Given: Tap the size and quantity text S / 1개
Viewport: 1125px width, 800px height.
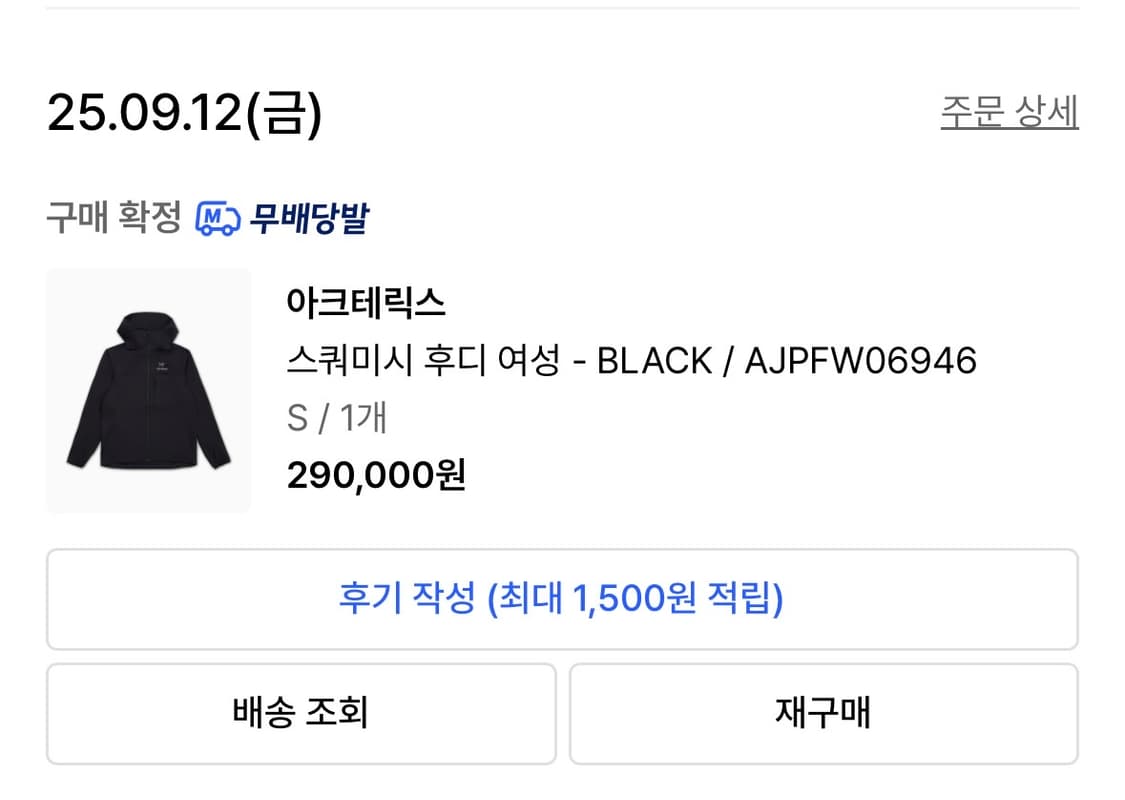Looking at the screenshot, I should click(x=336, y=419).
